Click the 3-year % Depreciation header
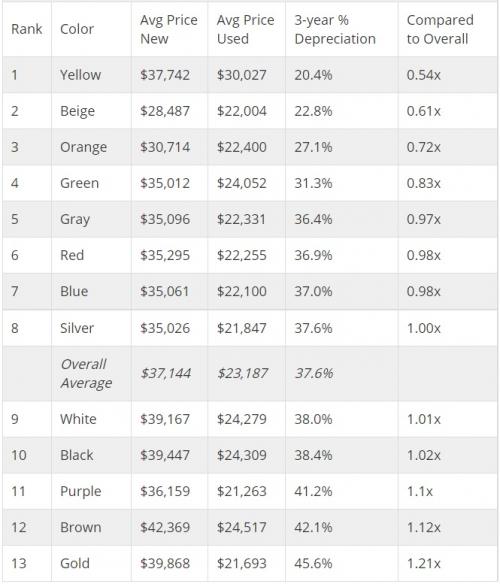Viewport: 500px width, 584px height. pos(335,29)
